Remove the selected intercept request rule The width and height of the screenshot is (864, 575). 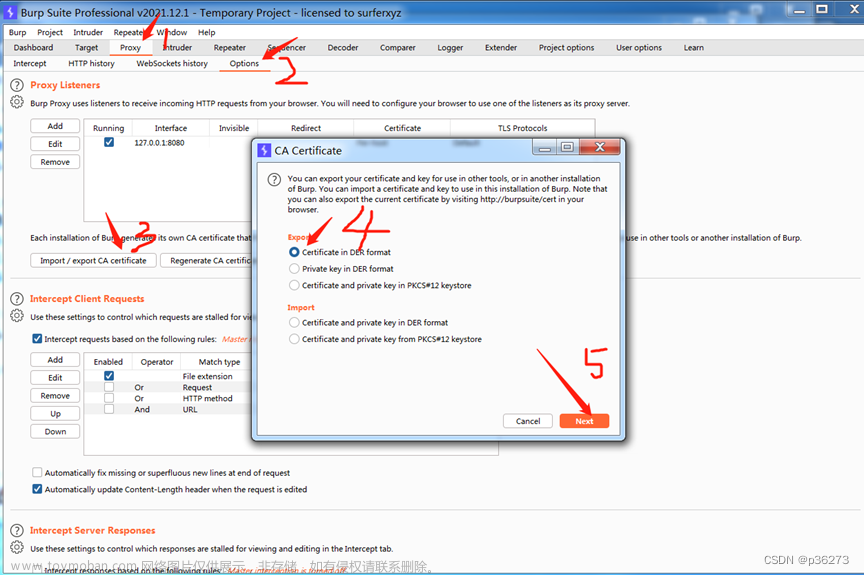[55, 395]
